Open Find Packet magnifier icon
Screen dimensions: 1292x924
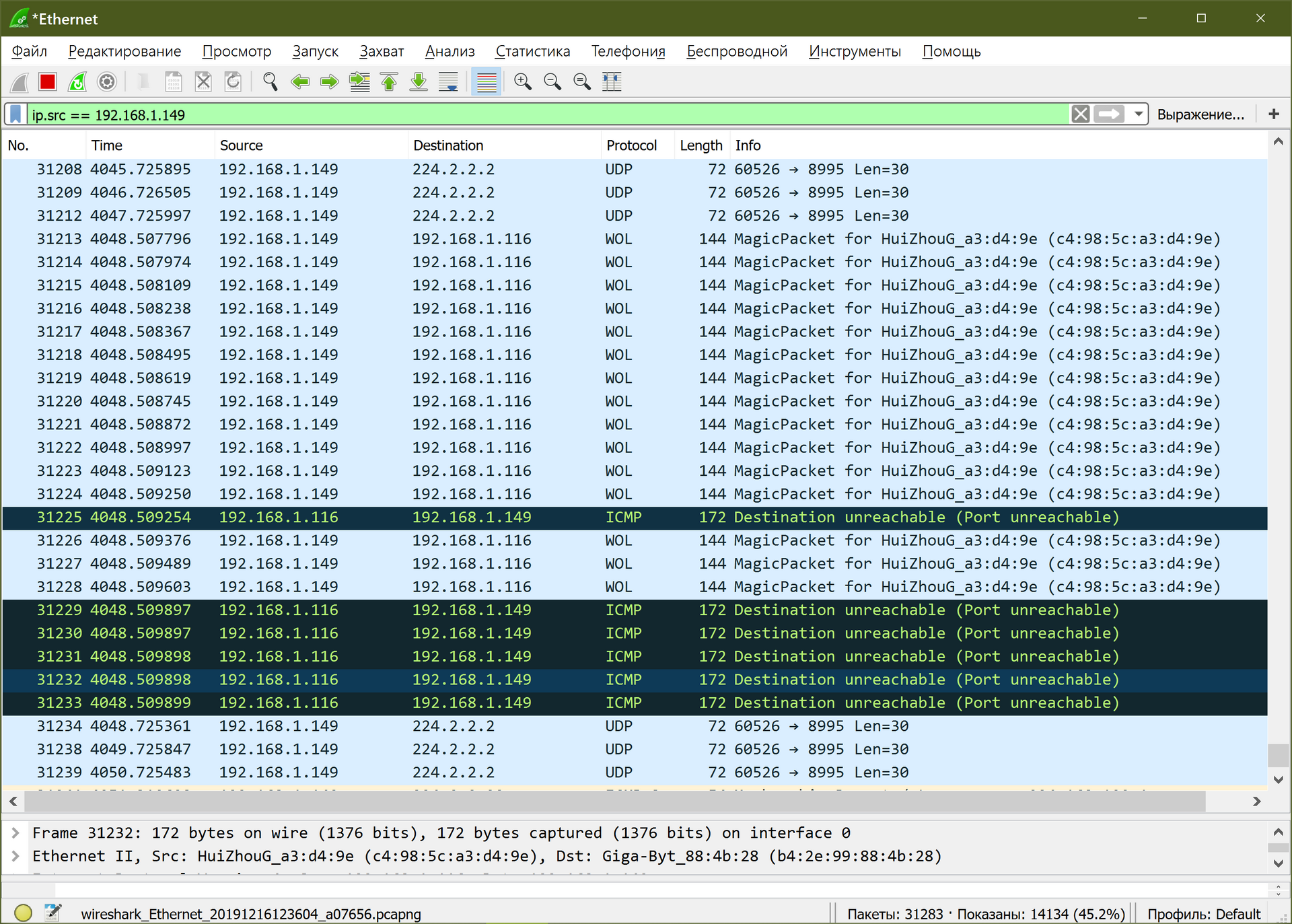pos(270,82)
